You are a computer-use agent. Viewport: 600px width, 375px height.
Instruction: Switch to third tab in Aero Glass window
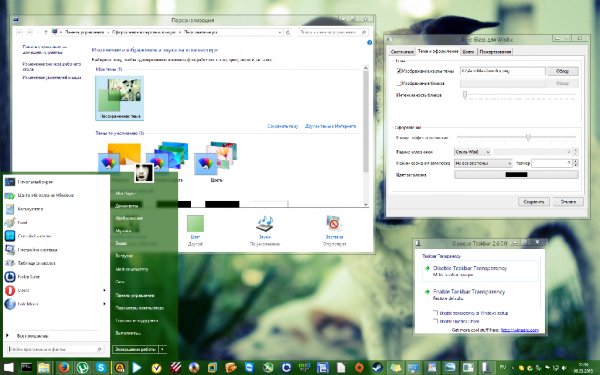(x=468, y=52)
